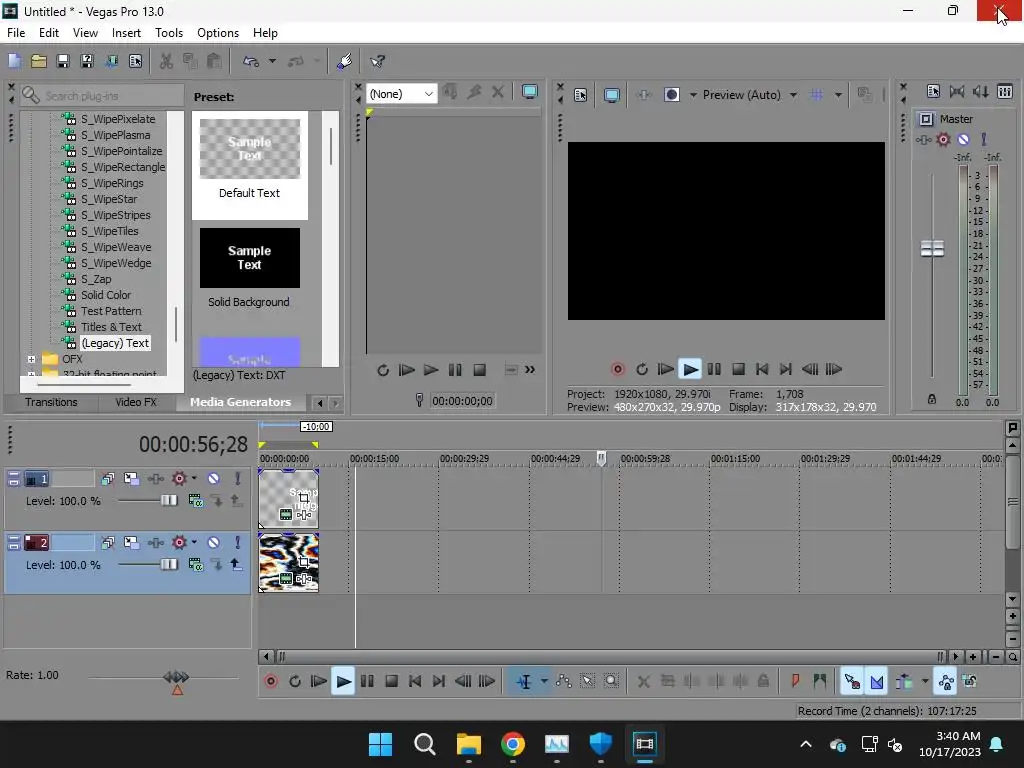Click Go to Start in timeline transport
The height and width of the screenshot is (768, 1024).
click(415, 681)
